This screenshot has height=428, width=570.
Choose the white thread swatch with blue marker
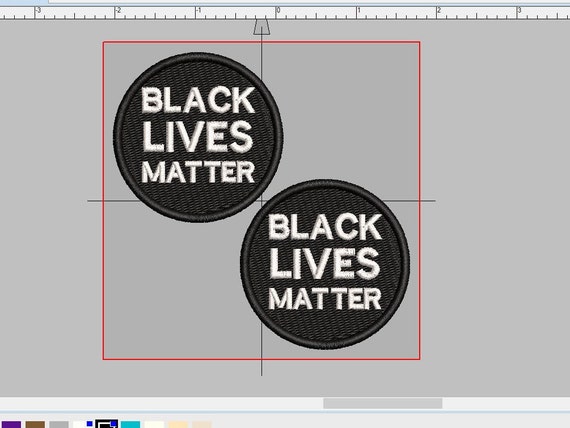click(83, 425)
